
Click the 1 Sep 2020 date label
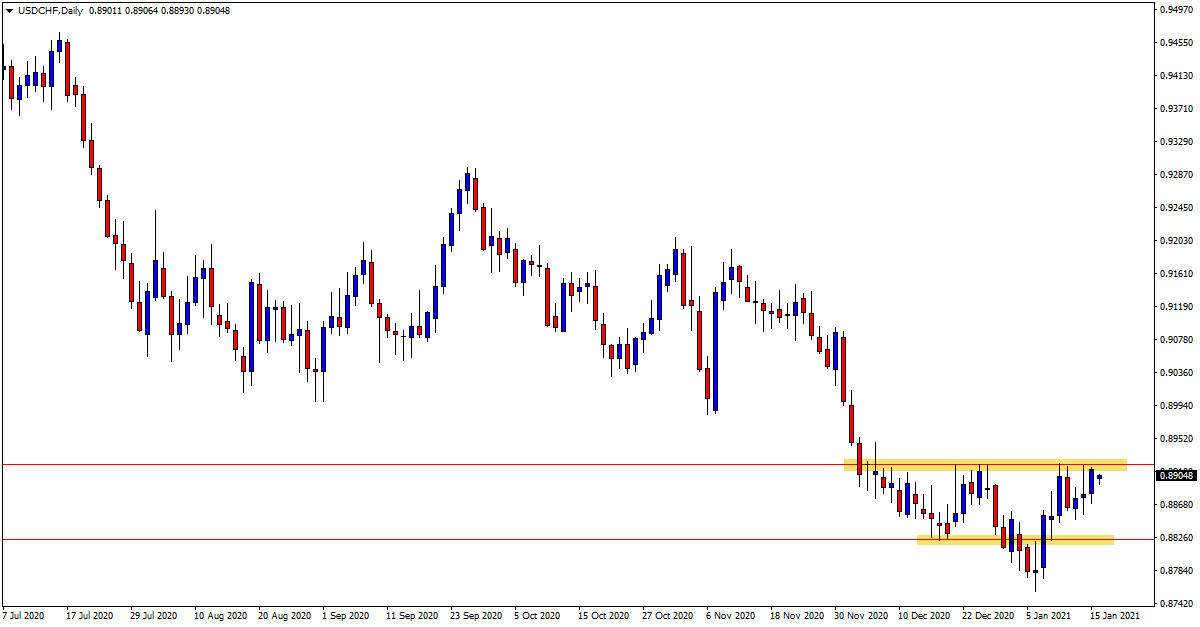[x=346, y=617]
